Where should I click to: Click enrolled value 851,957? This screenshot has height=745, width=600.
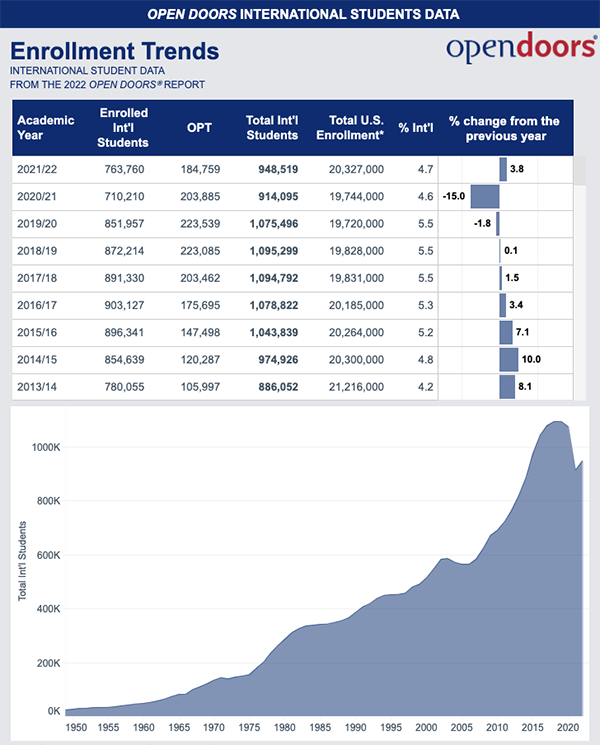pos(124,223)
